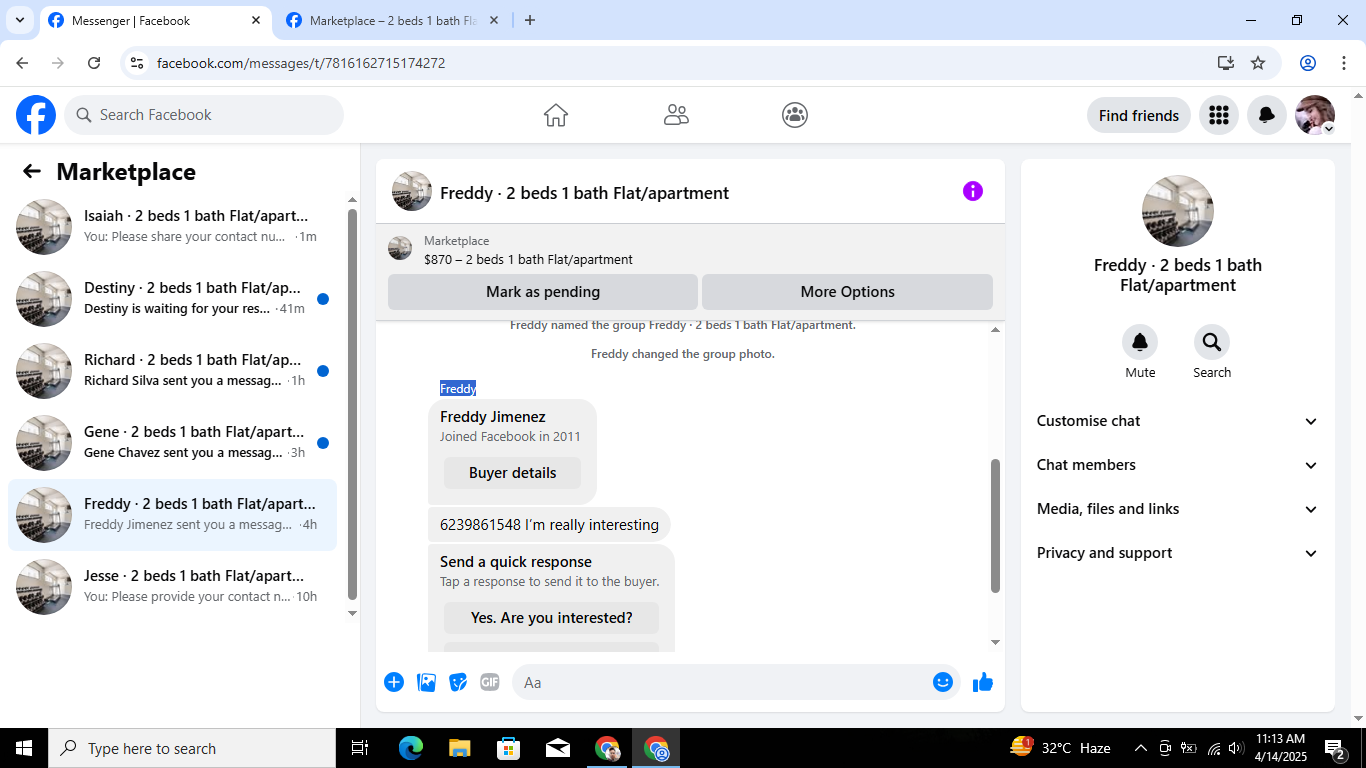Screen dimensions: 1366x768
Task: Switch to Marketplace listing browser tab
Action: coord(394,20)
